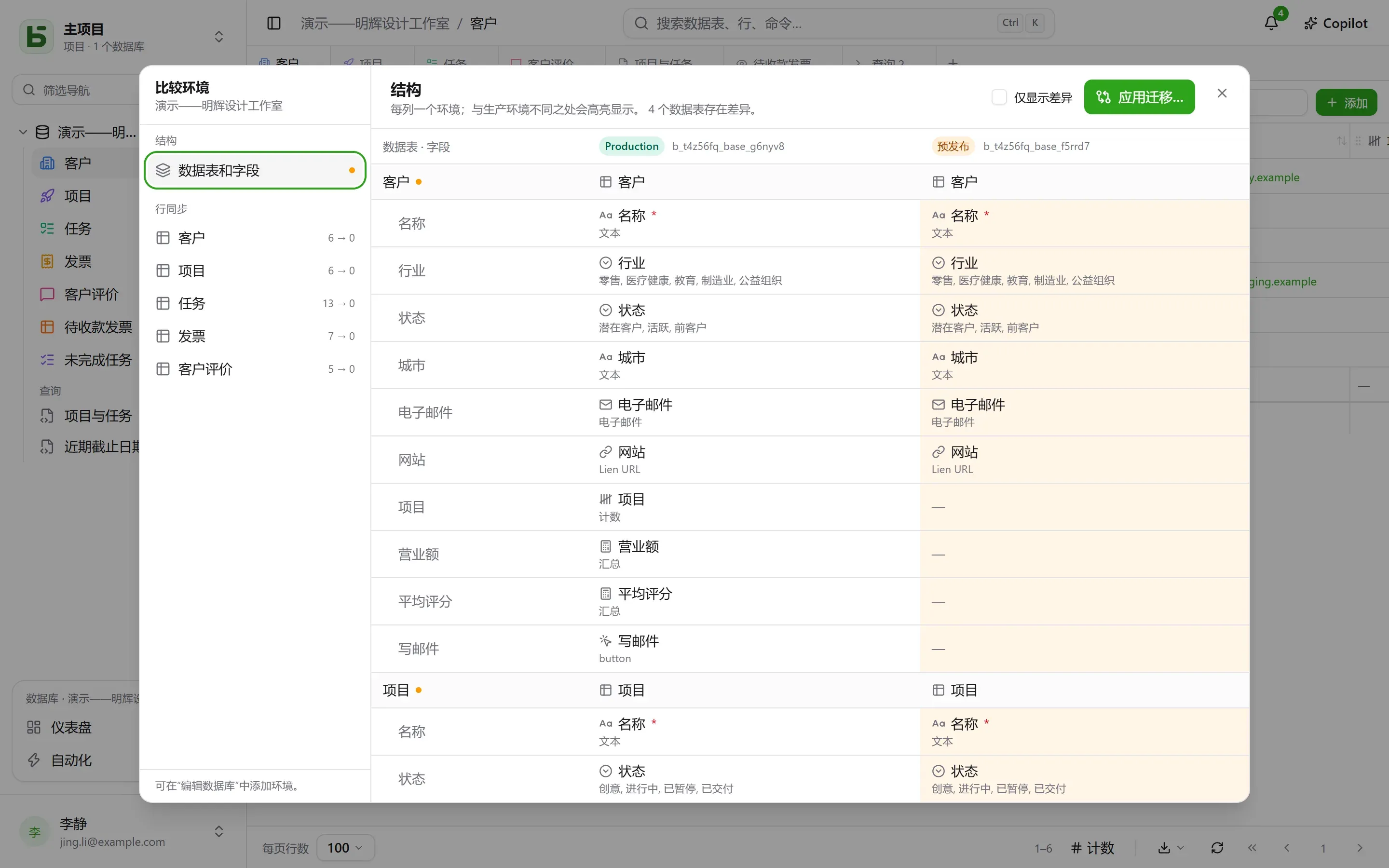The width and height of the screenshot is (1389, 868).
Task: Click 客户 table group header row
Action: (810, 182)
